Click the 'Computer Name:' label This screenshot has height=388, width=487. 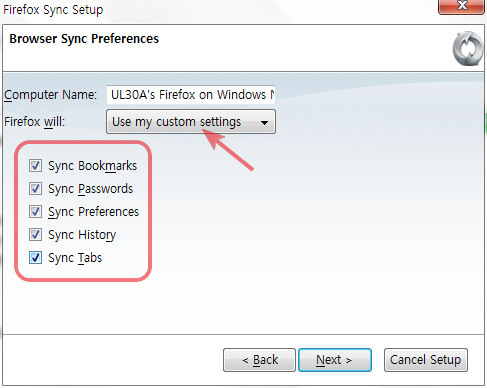50,95
